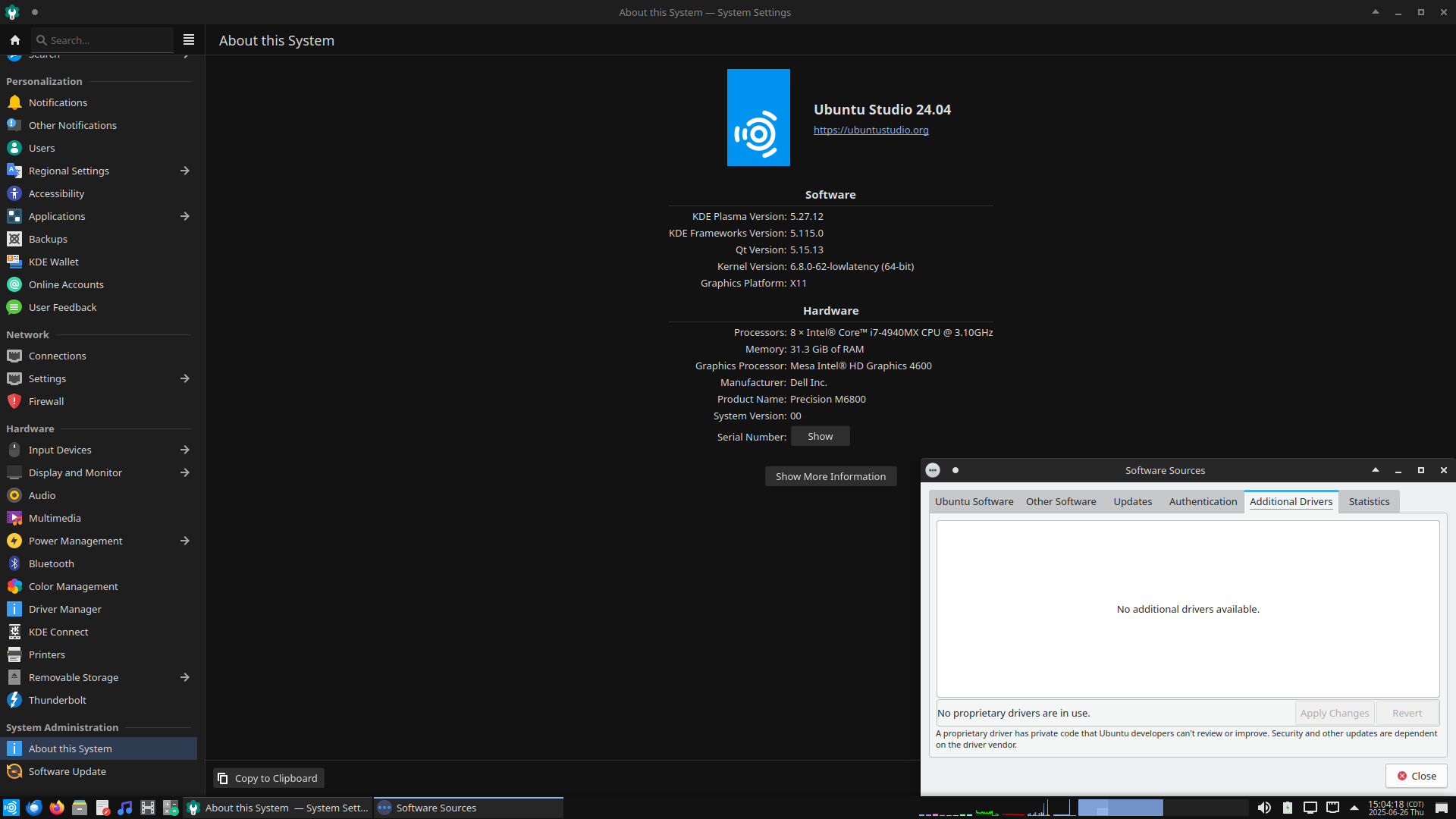Open the Users settings page
The width and height of the screenshot is (1456, 819).
click(x=99, y=148)
